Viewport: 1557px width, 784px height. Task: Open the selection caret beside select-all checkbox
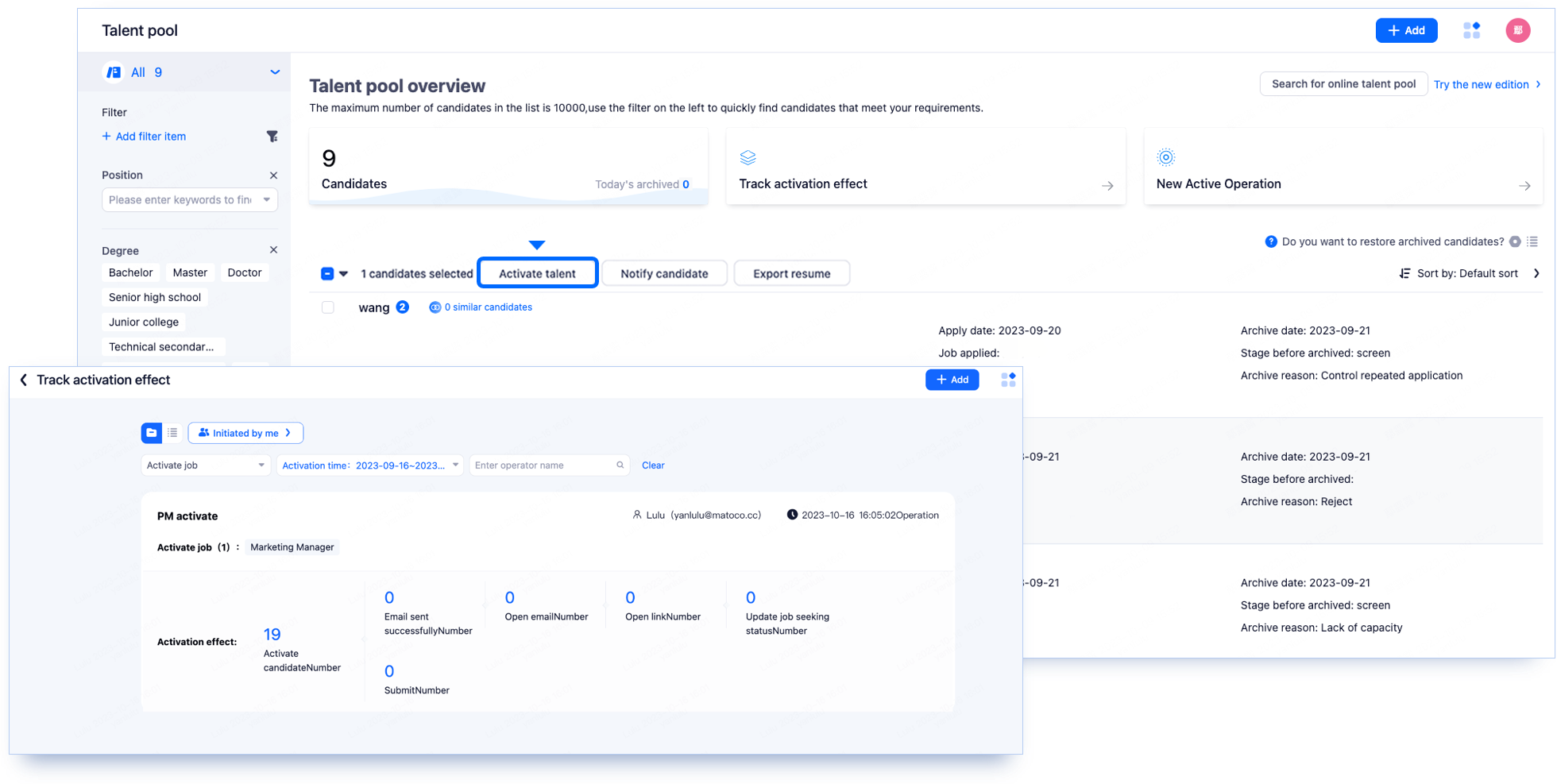[x=343, y=273]
